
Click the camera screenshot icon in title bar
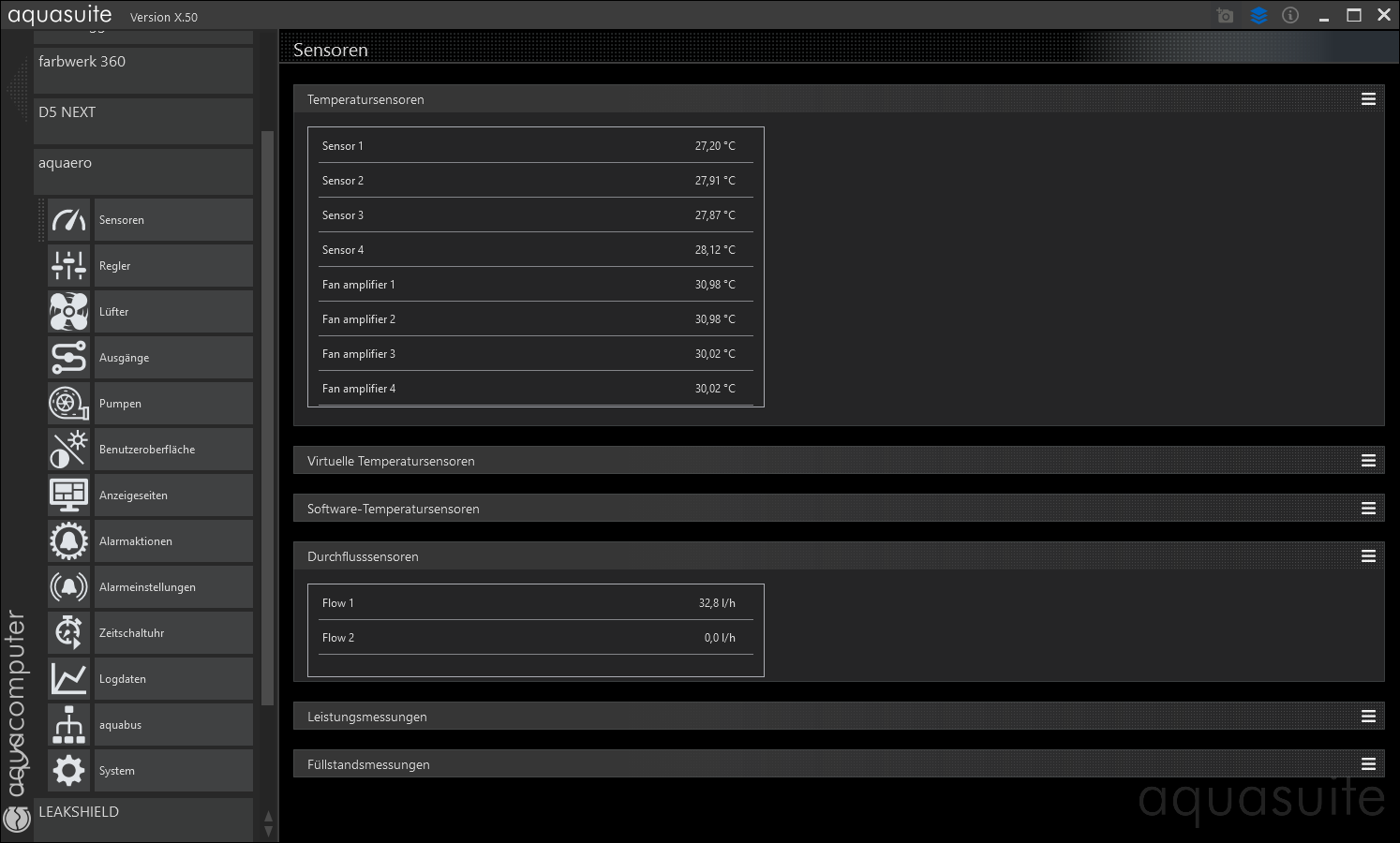(1225, 15)
